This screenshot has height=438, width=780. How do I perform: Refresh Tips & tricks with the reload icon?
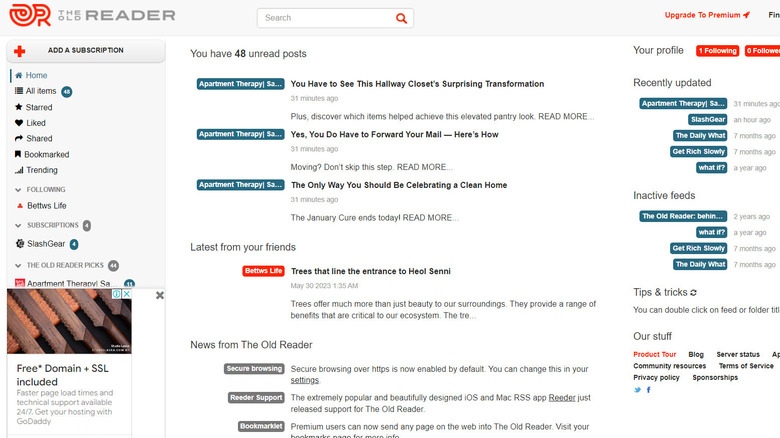tap(693, 293)
